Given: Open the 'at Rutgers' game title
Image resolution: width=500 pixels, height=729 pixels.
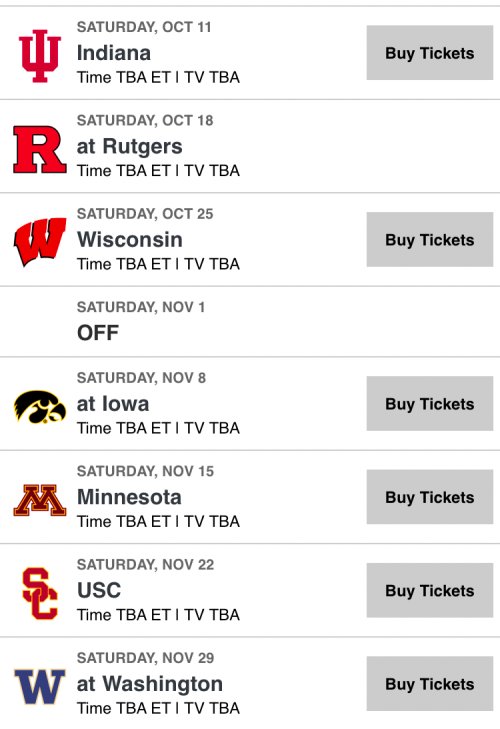Looking at the screenshot, I should (129, 147).
